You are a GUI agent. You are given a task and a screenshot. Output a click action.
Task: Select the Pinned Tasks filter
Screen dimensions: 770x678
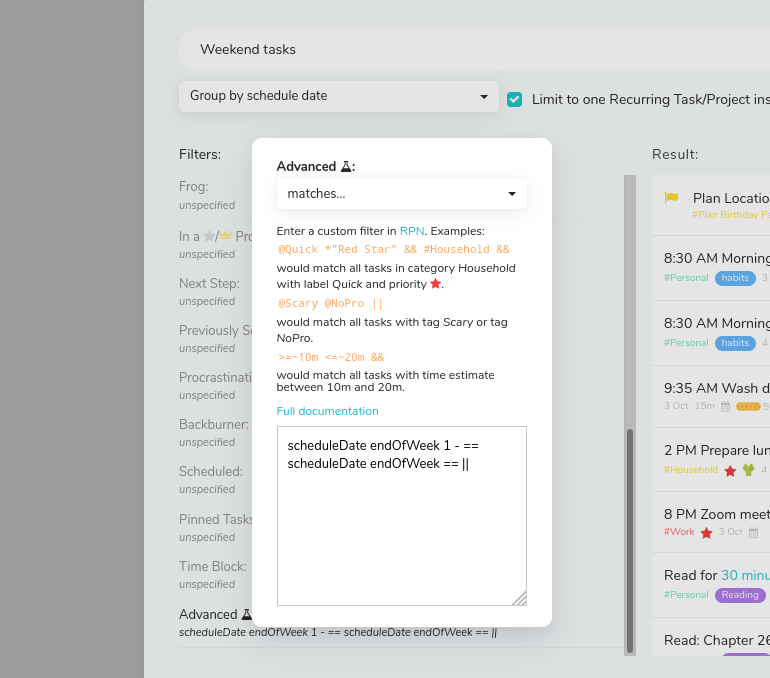[x=216, y=527]
